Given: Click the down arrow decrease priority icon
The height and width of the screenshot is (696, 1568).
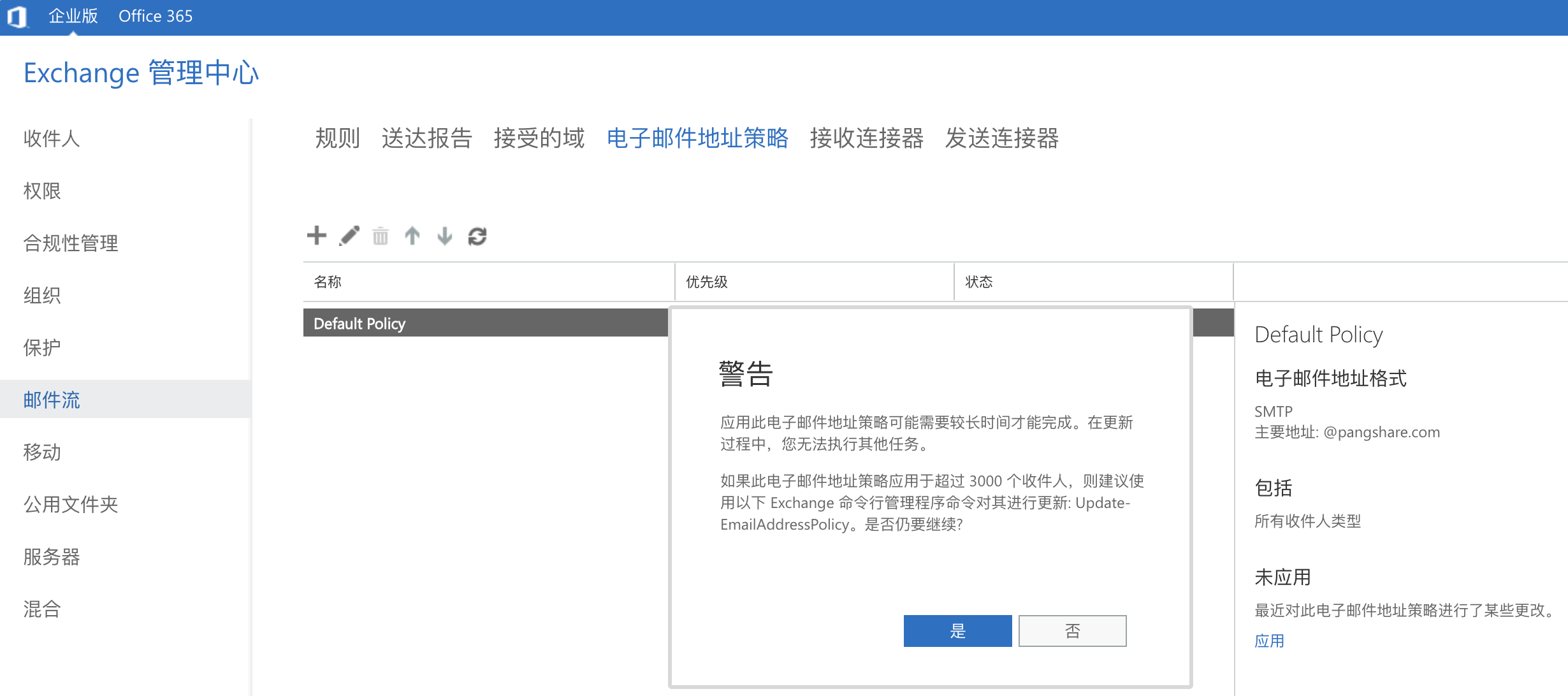Looking at the screenshot, I should [x=445, y=236].
